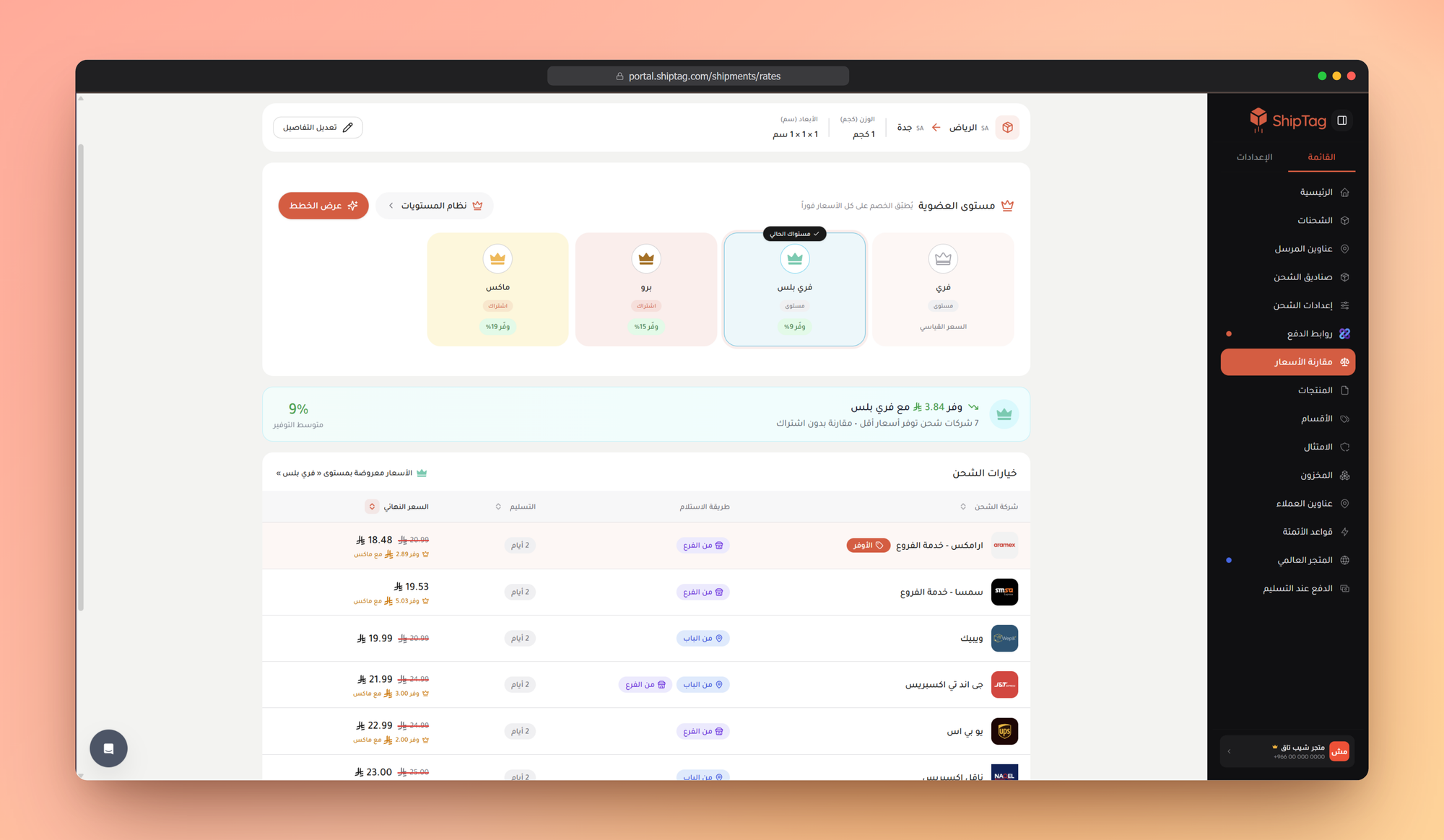Click the ماكس gold crown icon

pyautogui.click(x=497, y=258)
